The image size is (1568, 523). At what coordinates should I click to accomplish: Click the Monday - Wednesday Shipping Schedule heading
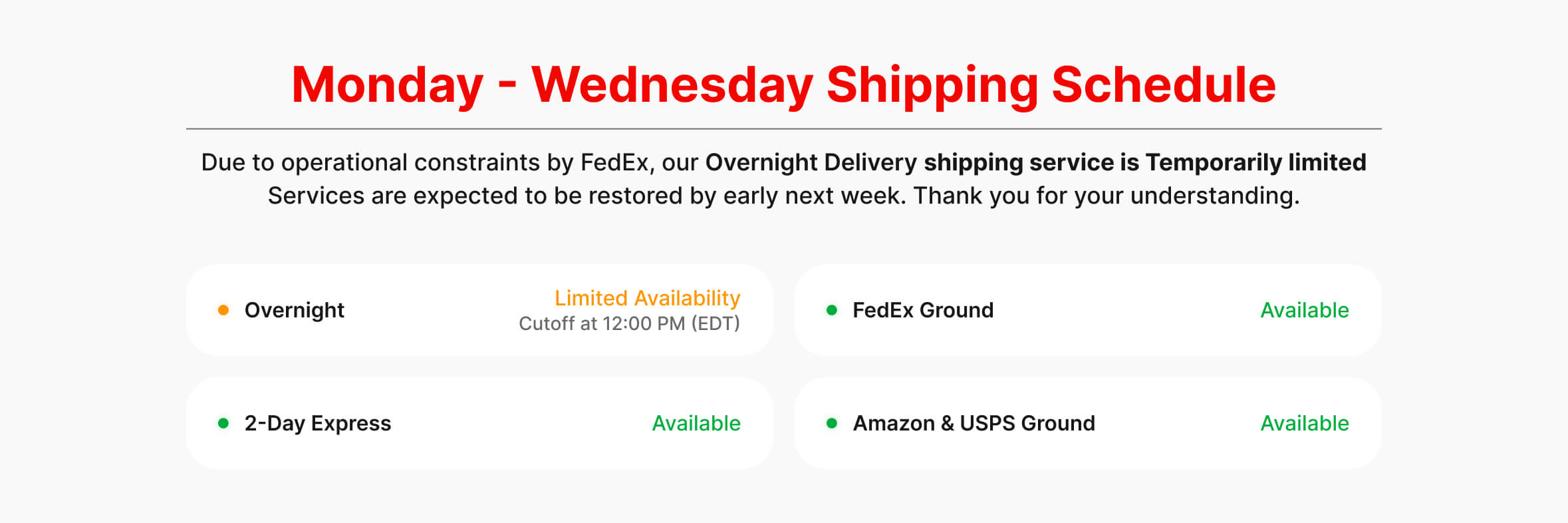[x=783, y=85]
